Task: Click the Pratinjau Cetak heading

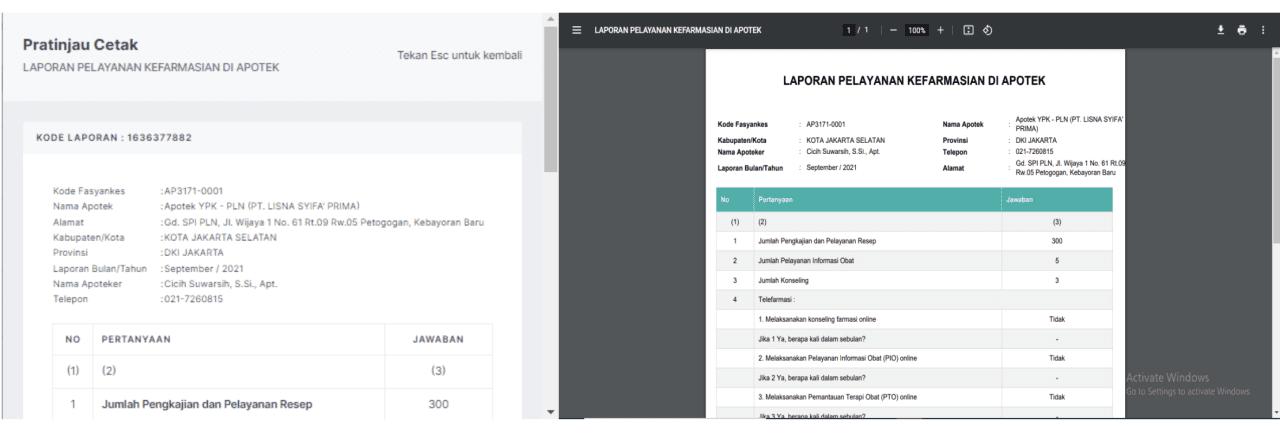Action: pos(81,45)
